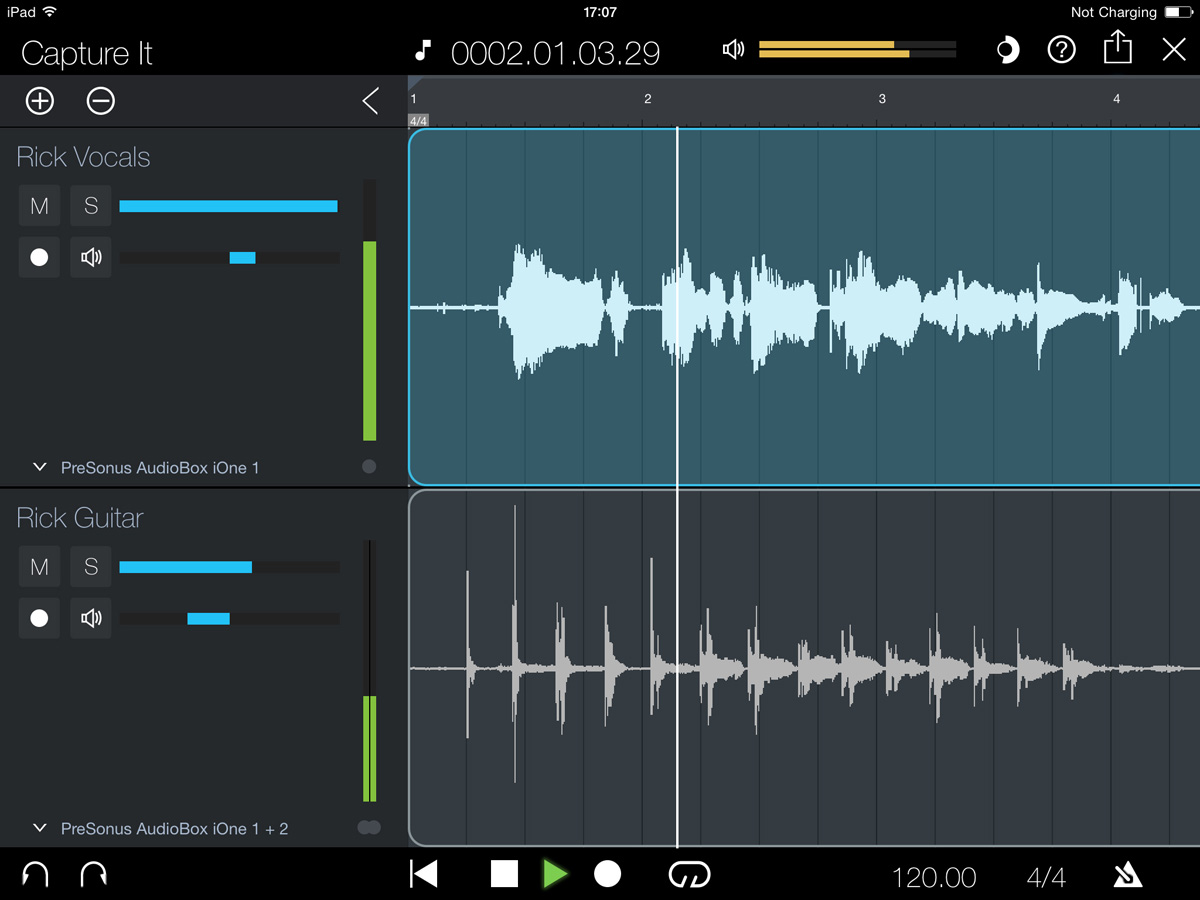Viewport: 1200px width, 900px height.
Task: Jump to bar 3 on the ruler
Action: (x=882, y=98)
